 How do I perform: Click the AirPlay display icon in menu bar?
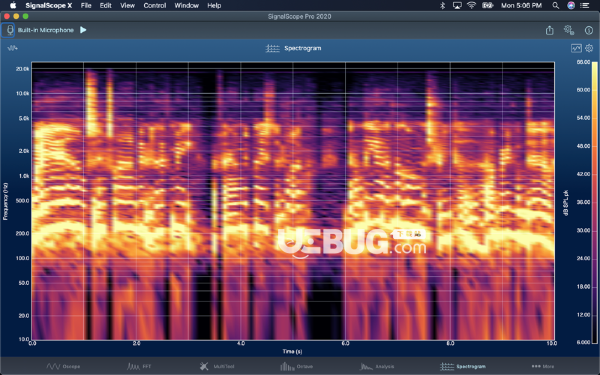coord(457,5)
